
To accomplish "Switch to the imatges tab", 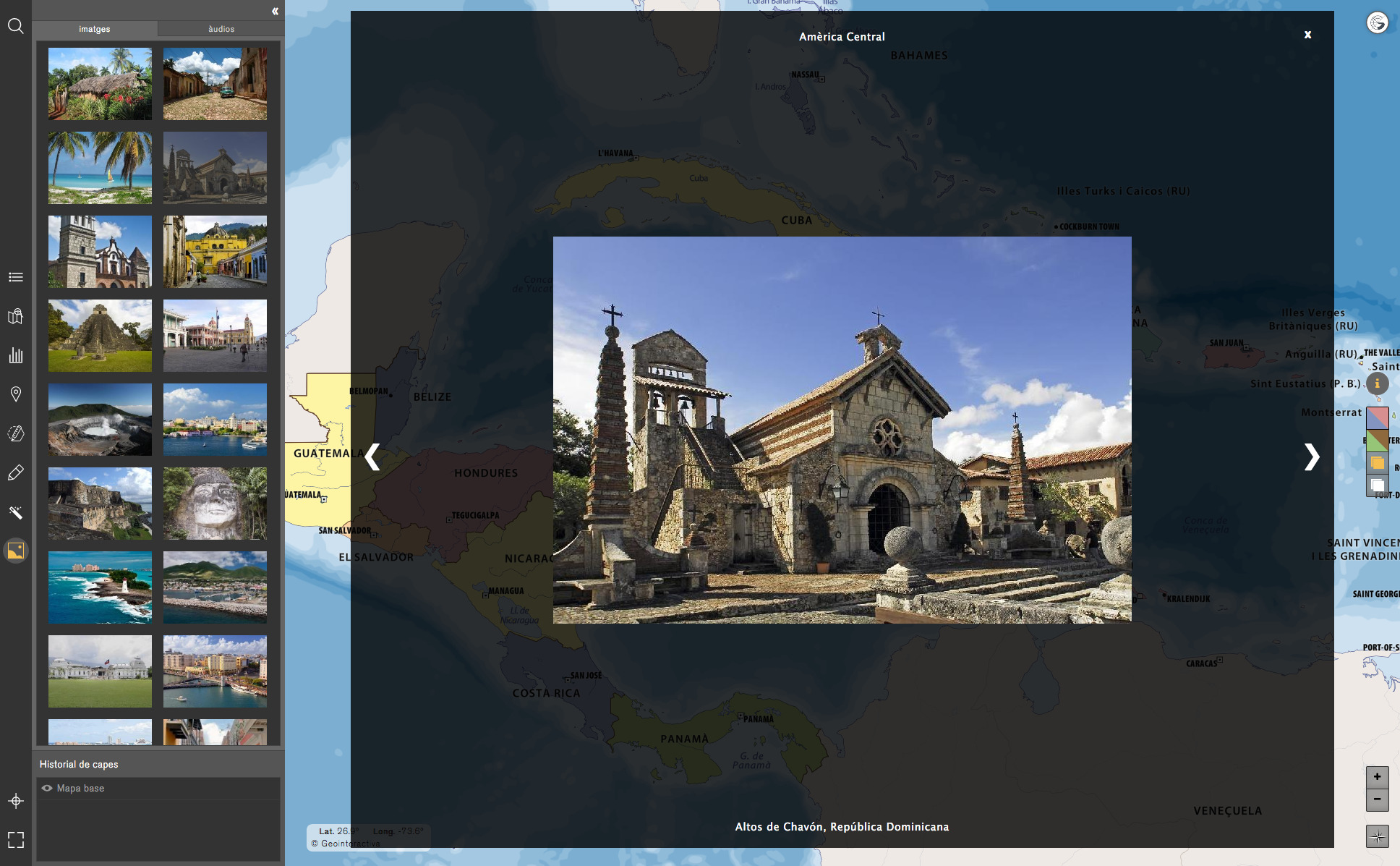I will 95,29.
